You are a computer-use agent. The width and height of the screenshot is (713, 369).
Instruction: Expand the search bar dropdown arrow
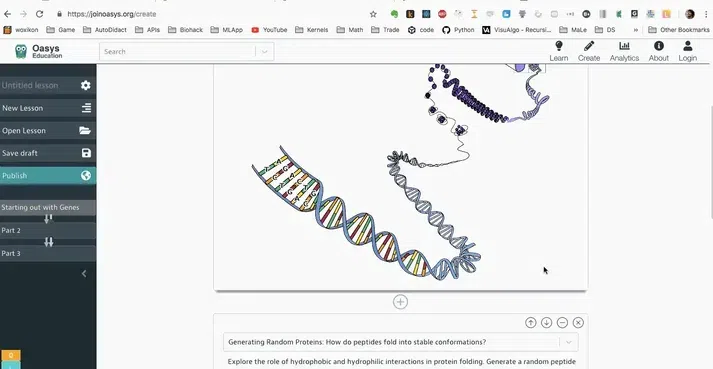tap(264, 51)
